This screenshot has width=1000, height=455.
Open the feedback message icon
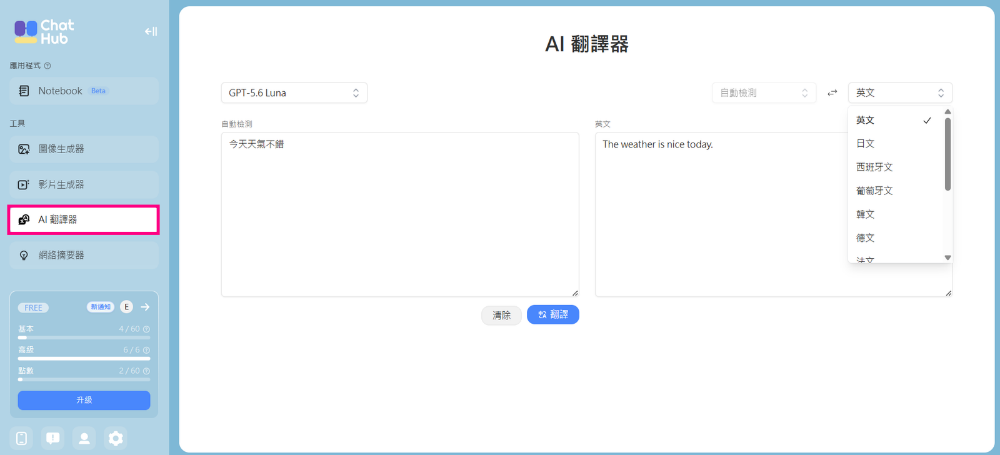coord(53,438)
